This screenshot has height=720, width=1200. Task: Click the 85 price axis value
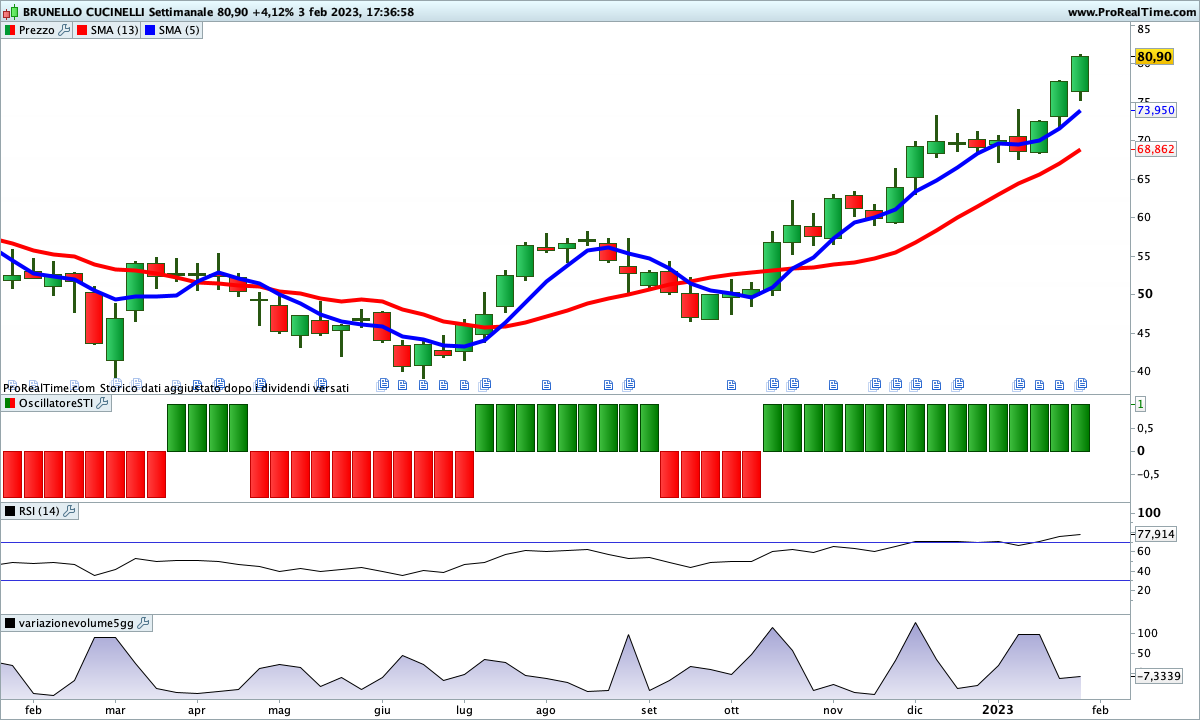pos(1143,28)
